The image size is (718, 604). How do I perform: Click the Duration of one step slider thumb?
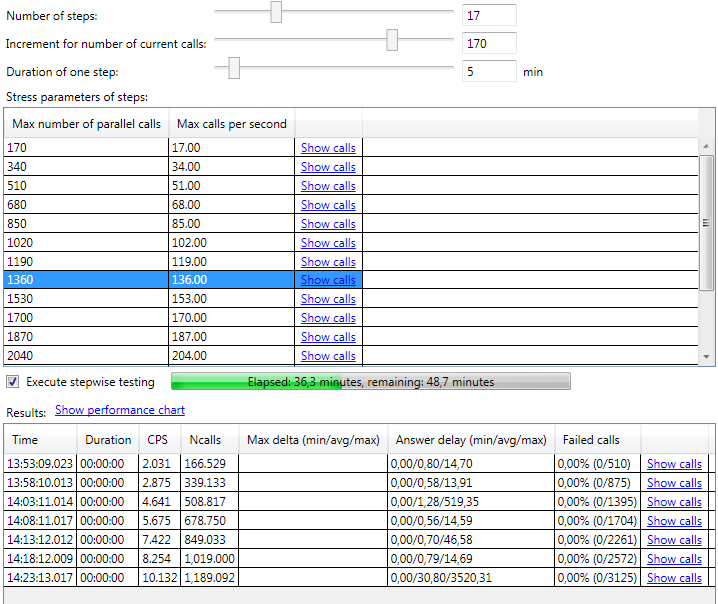coord(234,68)
